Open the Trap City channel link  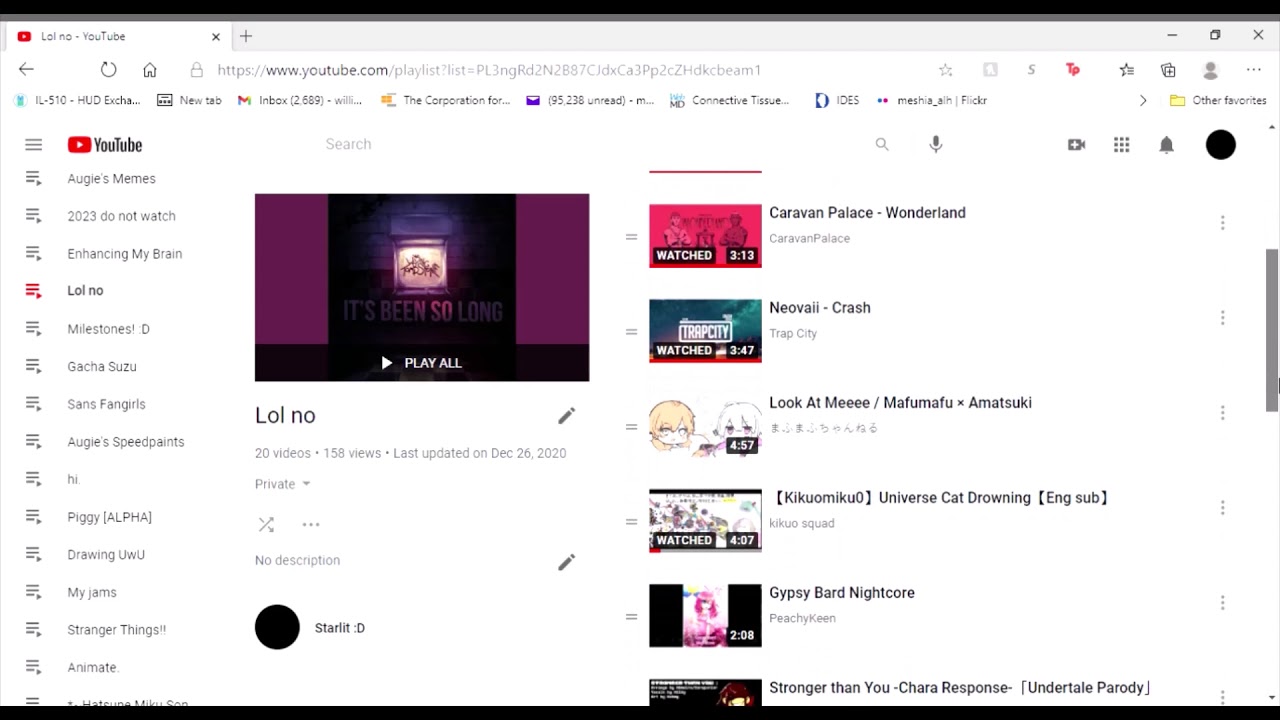tap(793, 334)
